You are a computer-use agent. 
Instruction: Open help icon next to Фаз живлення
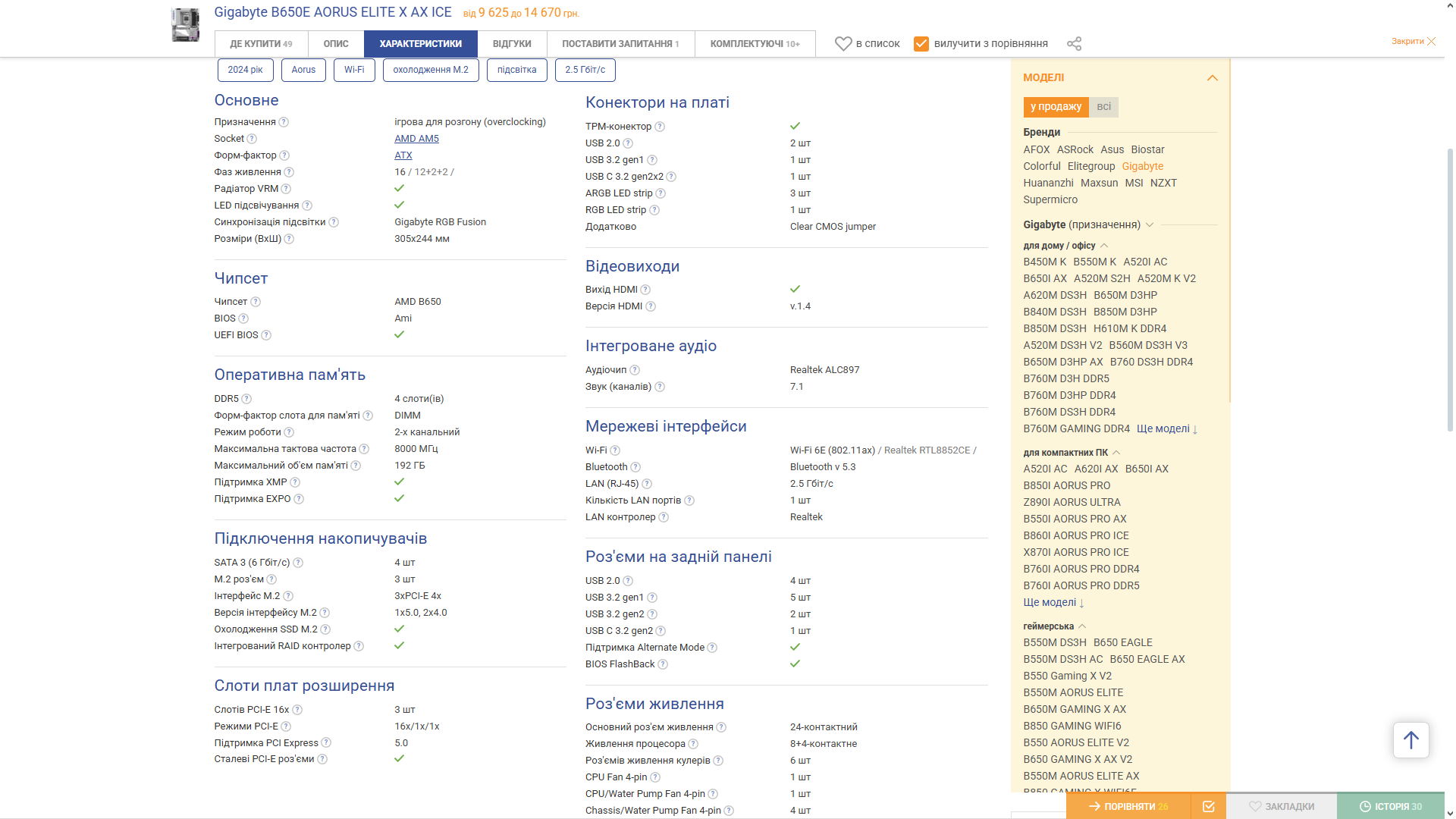tap(289, 172)
